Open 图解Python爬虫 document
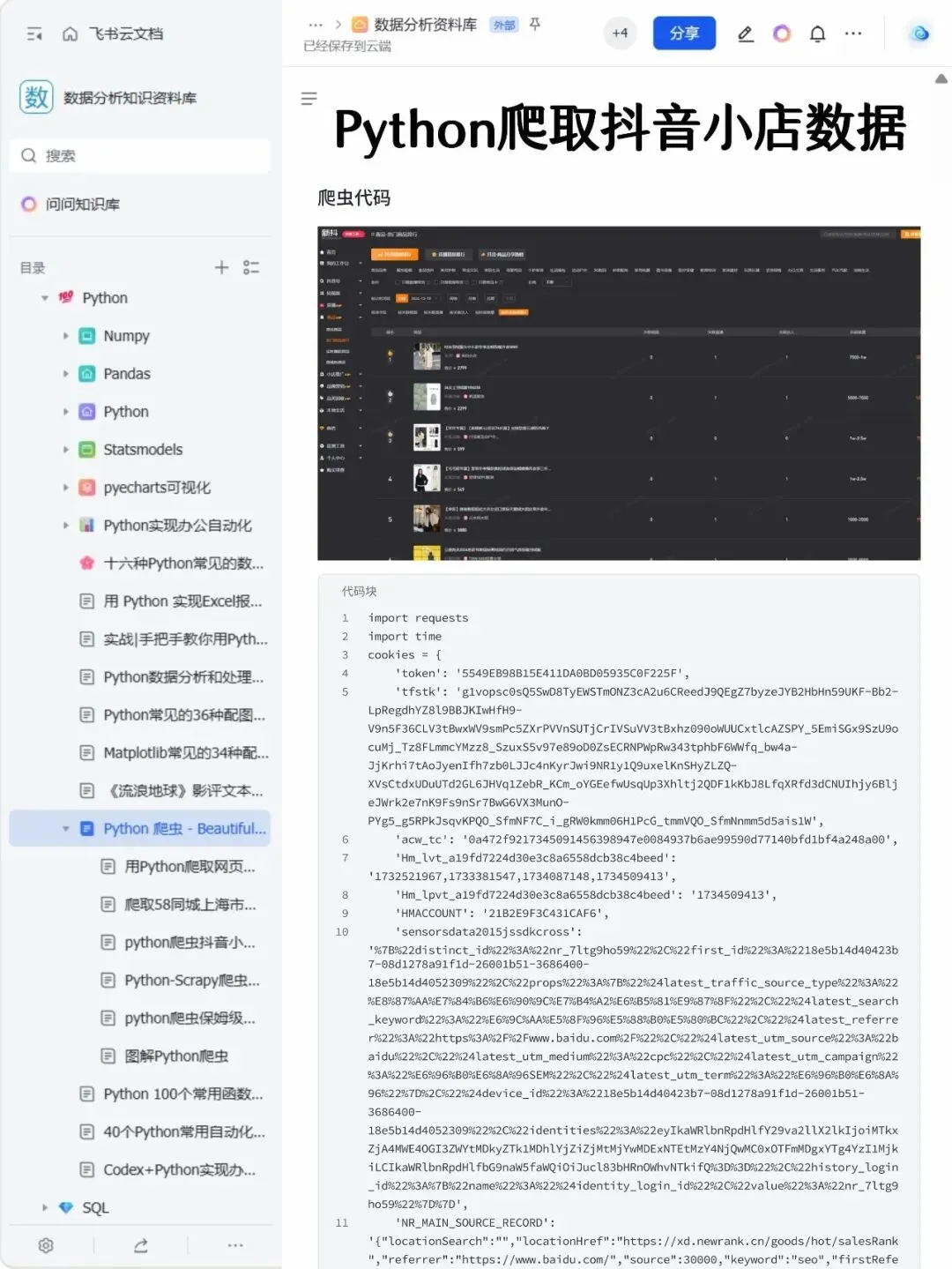The image size is (952, 1269). (x=176, y=1056)
